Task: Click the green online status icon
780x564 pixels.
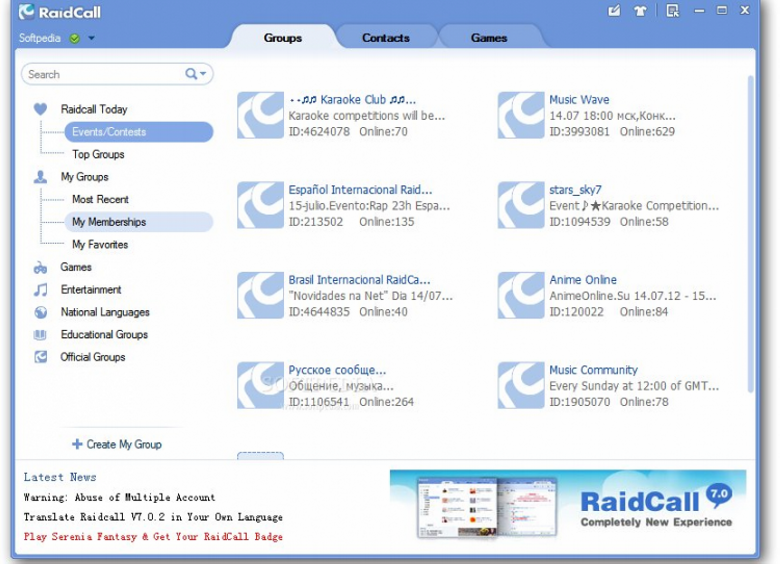Action: [75, 38]
